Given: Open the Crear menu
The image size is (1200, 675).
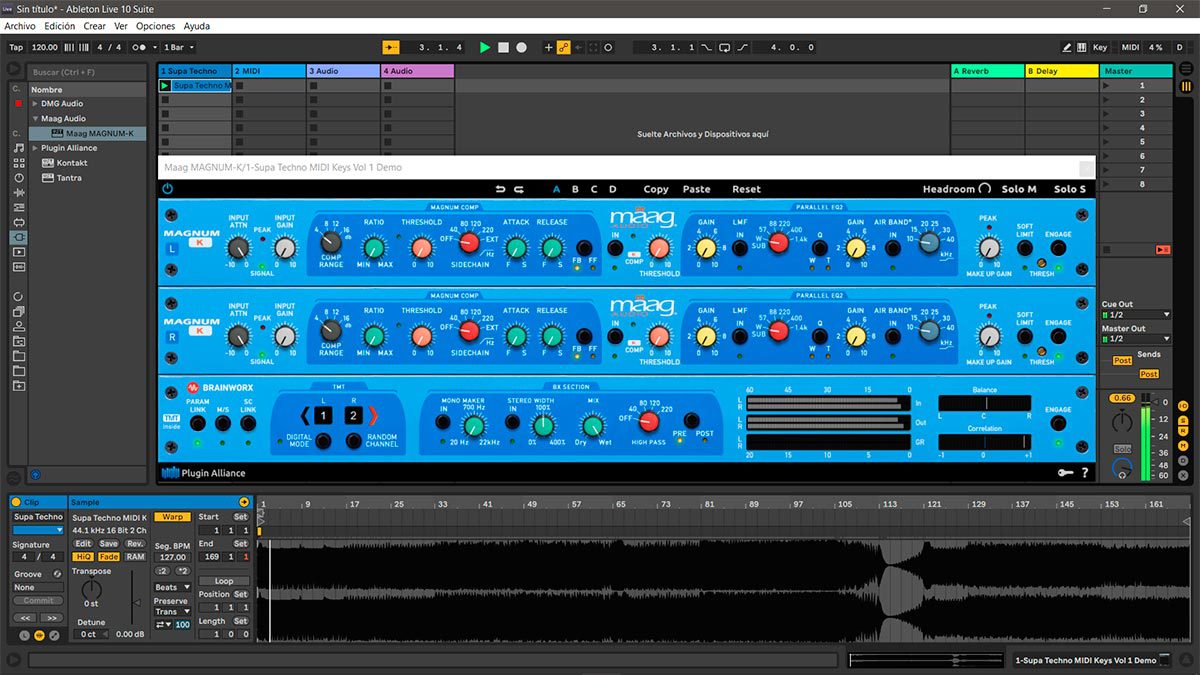Looking at the screenshot, I should tap(95, 26).
